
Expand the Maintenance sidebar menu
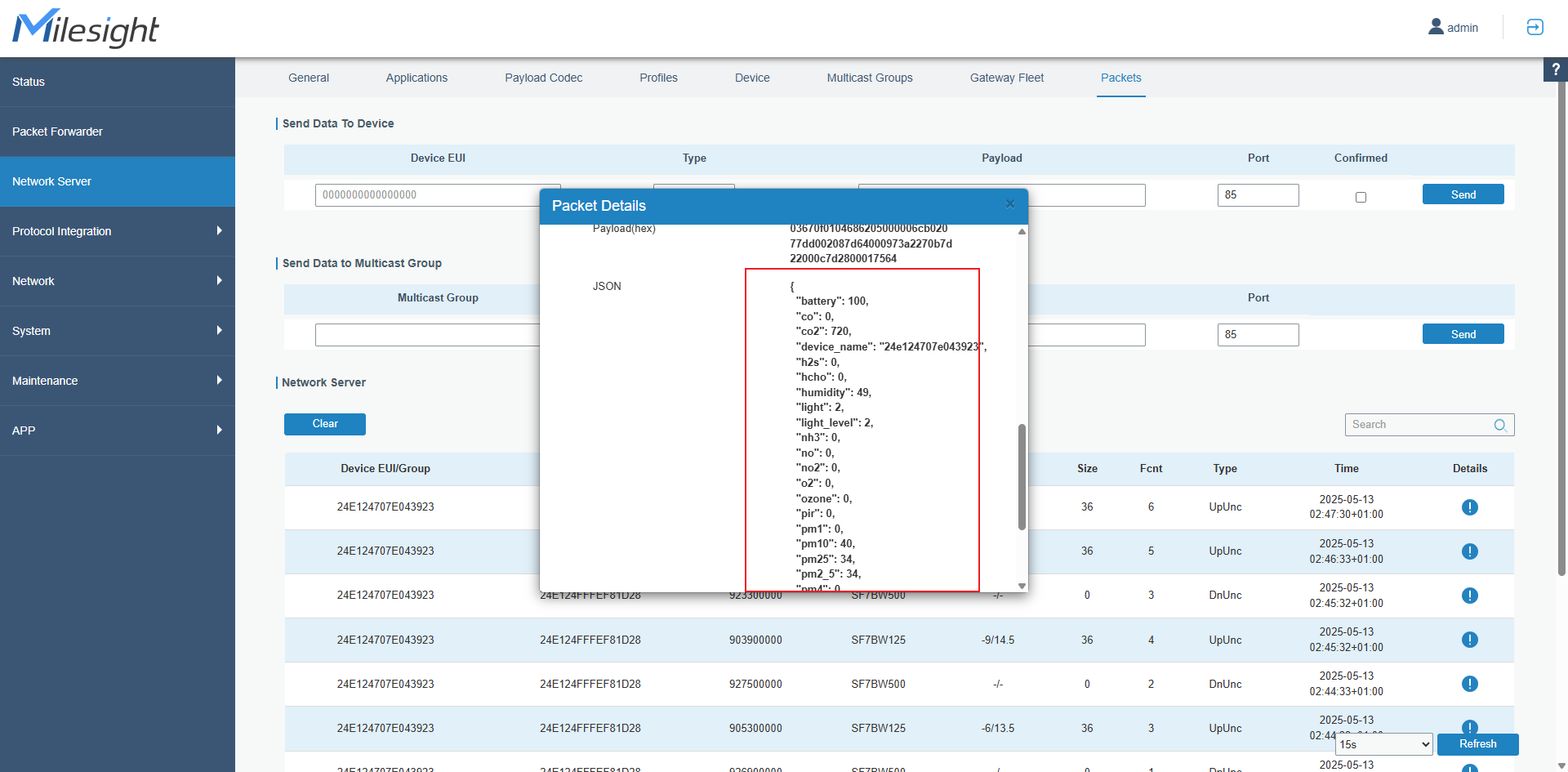pyautogui.click(x=118, y=381)
